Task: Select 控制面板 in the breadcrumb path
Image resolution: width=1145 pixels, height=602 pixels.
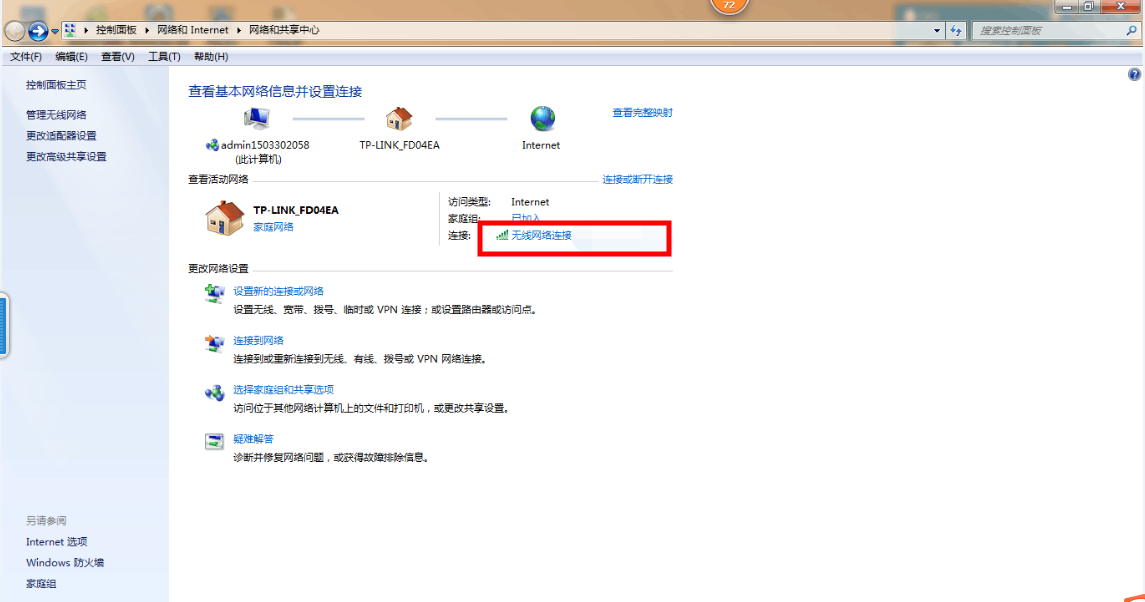Action: tap(116, 30)
